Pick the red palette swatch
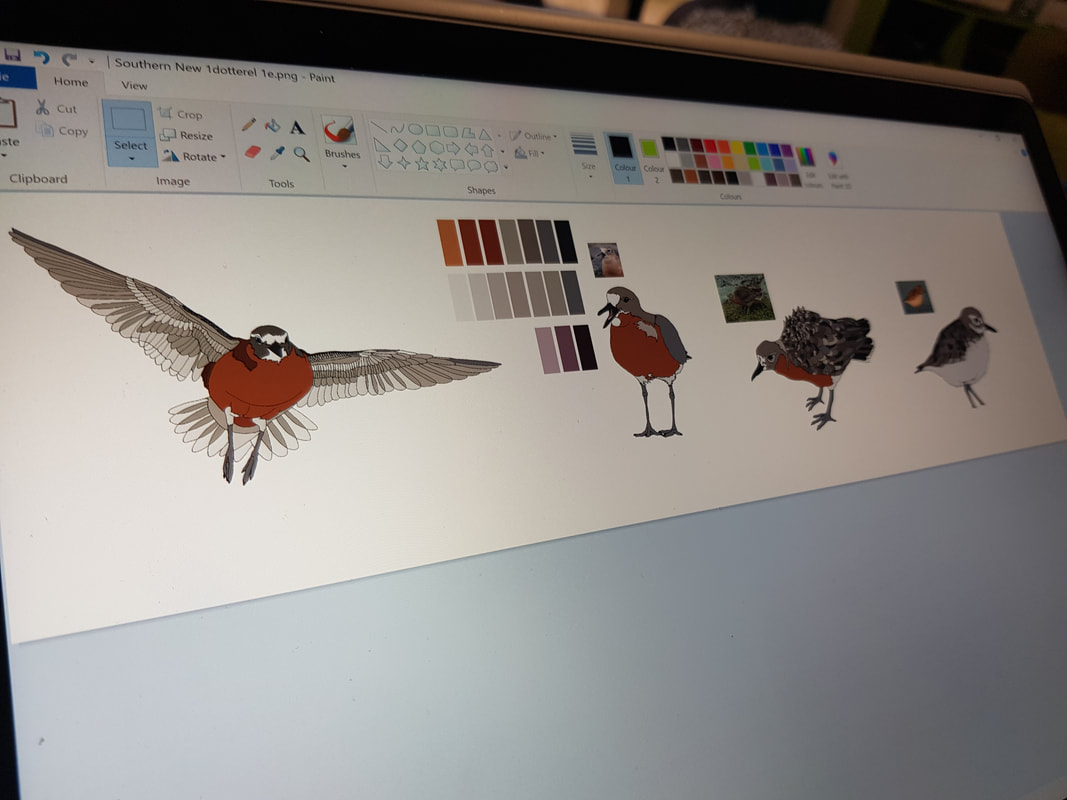The width and height of the screenshot is (1067, 800). [710, 146]
